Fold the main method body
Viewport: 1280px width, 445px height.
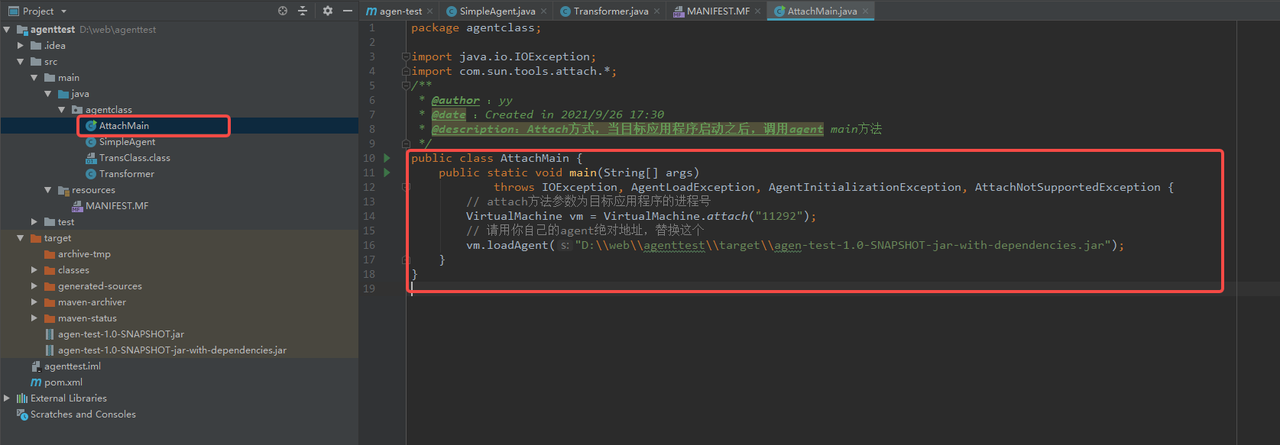coord(405,187)
